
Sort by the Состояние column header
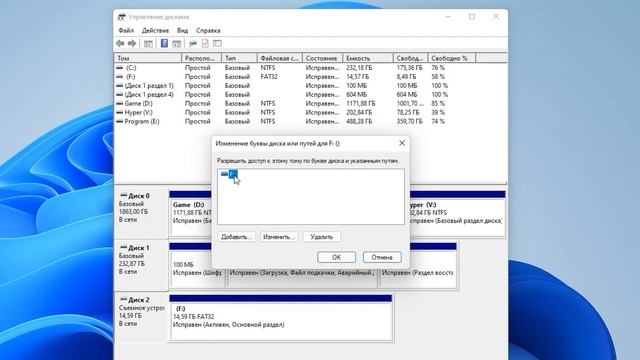(x=322, y=58)
